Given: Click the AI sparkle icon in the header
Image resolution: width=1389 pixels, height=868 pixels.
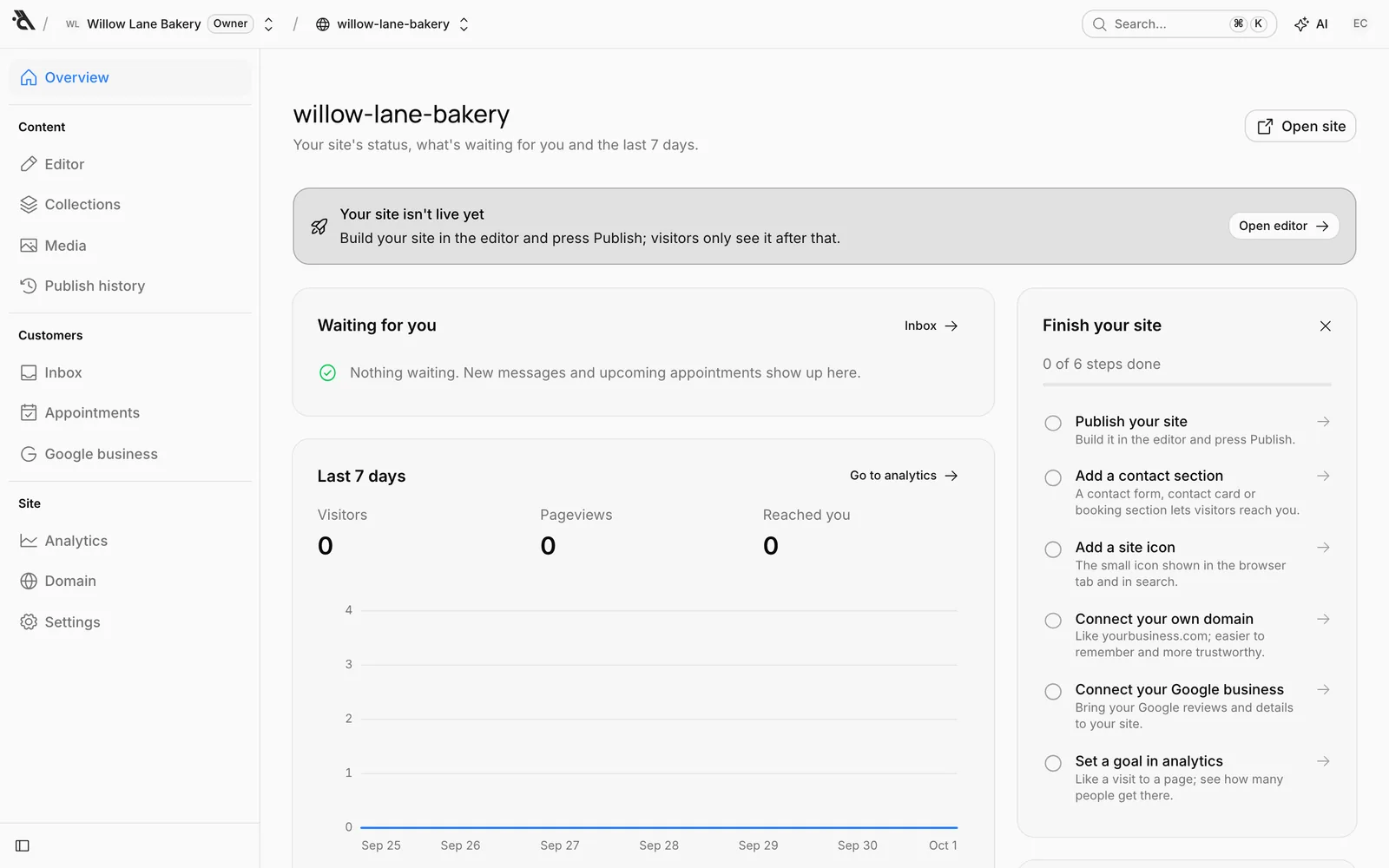Looking at the screenshot, I should (x=1301, y=24).
